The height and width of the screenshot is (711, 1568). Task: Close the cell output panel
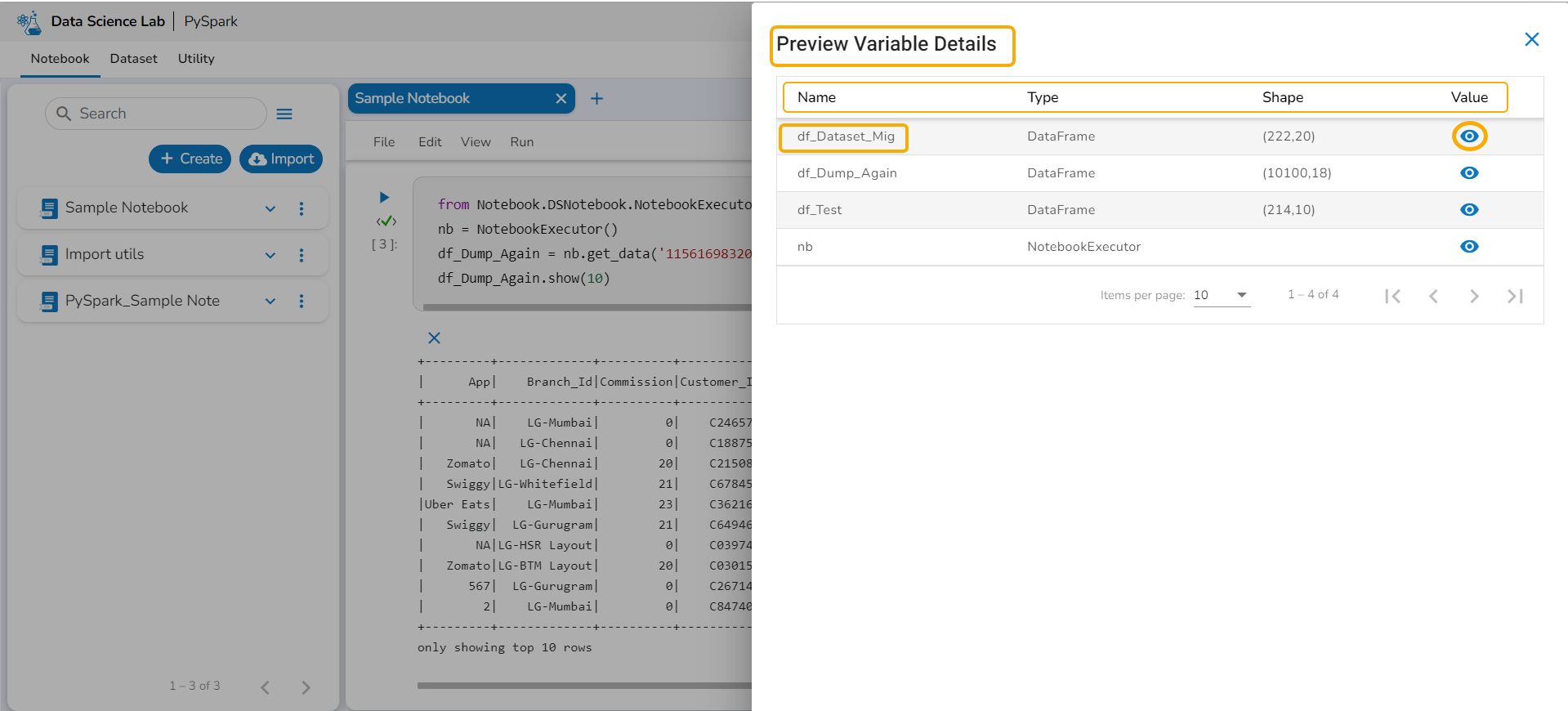click(435, 338)
